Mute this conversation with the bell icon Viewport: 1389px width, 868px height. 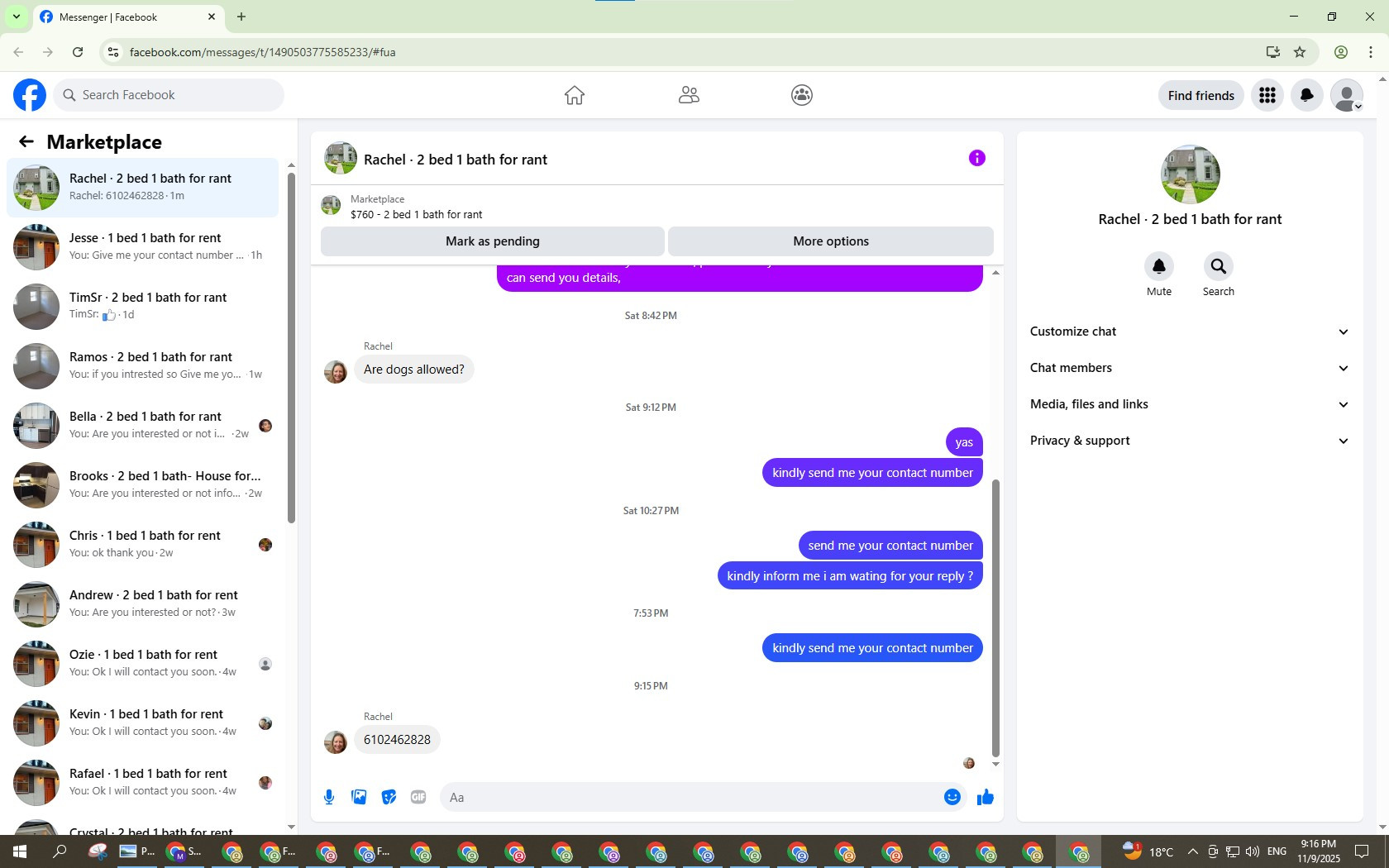(x=1159, y=266)
